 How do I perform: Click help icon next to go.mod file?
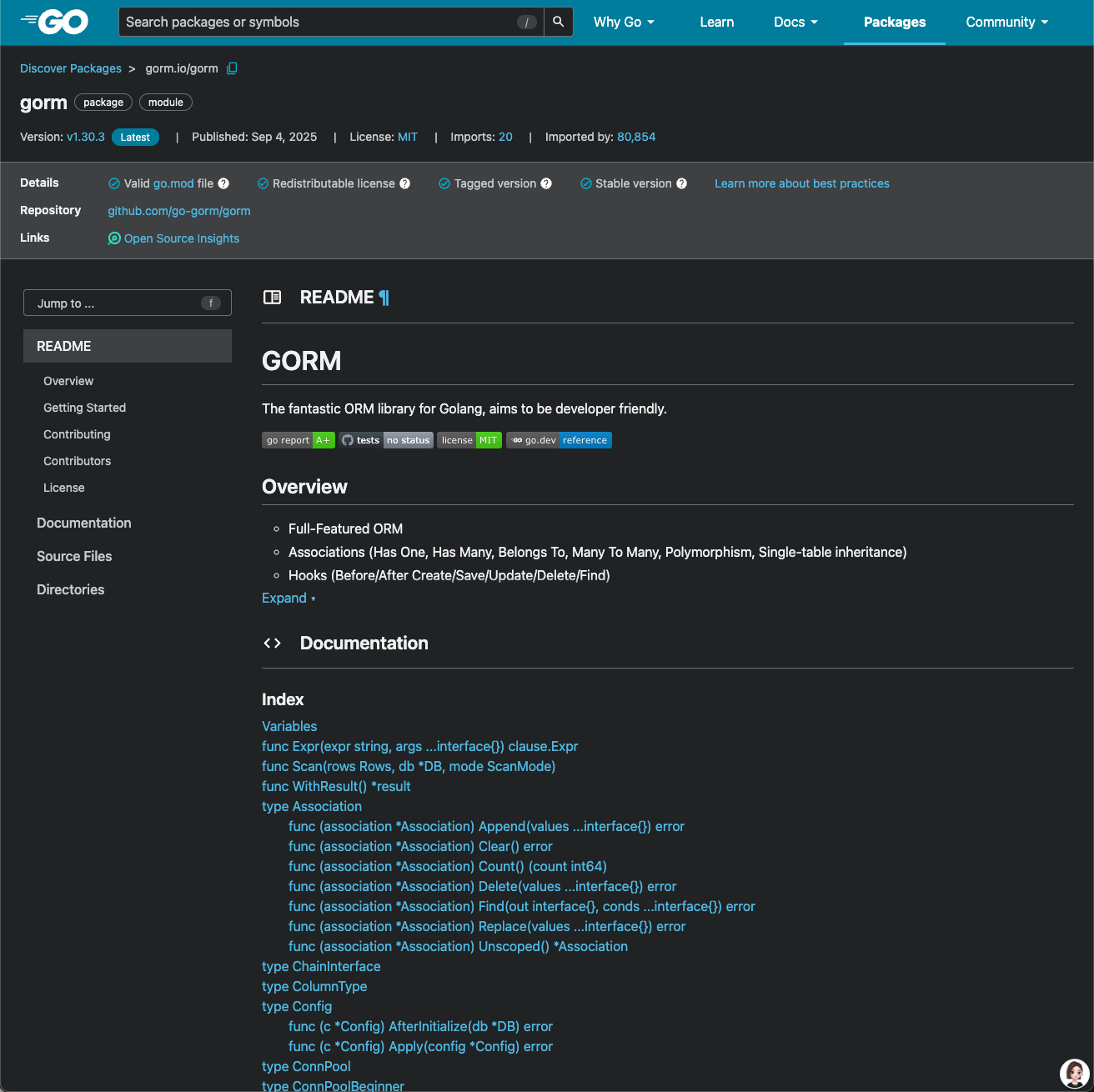pos(223,183)
